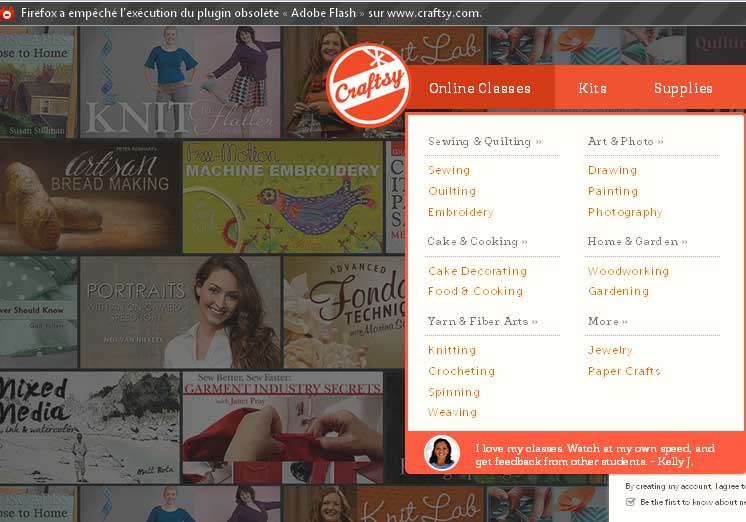Screen dimensions: 746x522
Task: Click the Craftsy logo icon
Action: [x=368, y=84]
